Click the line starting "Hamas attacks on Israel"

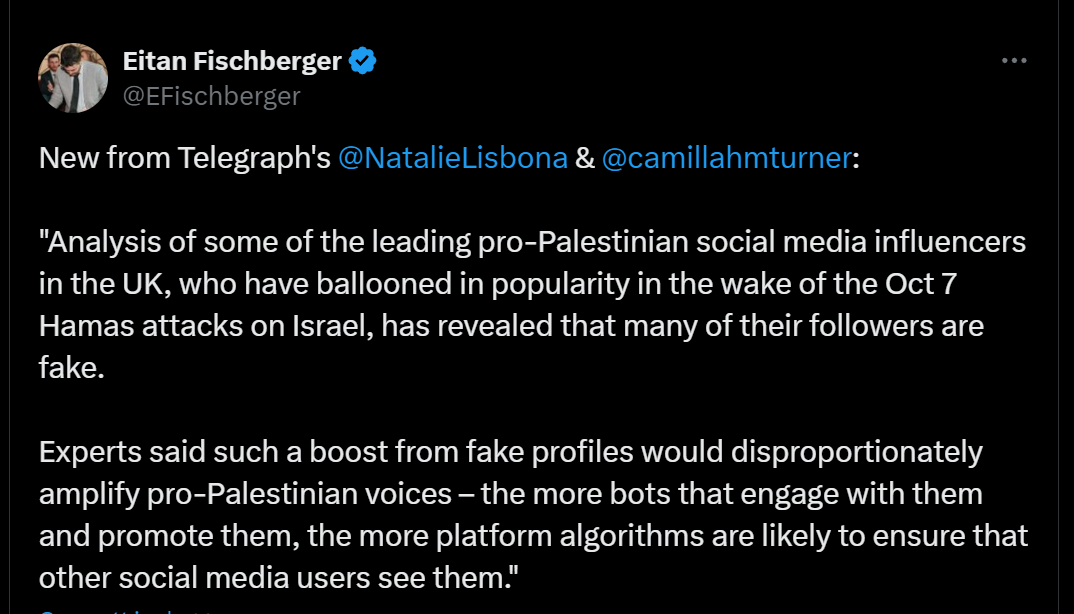[x=511, y=326]
